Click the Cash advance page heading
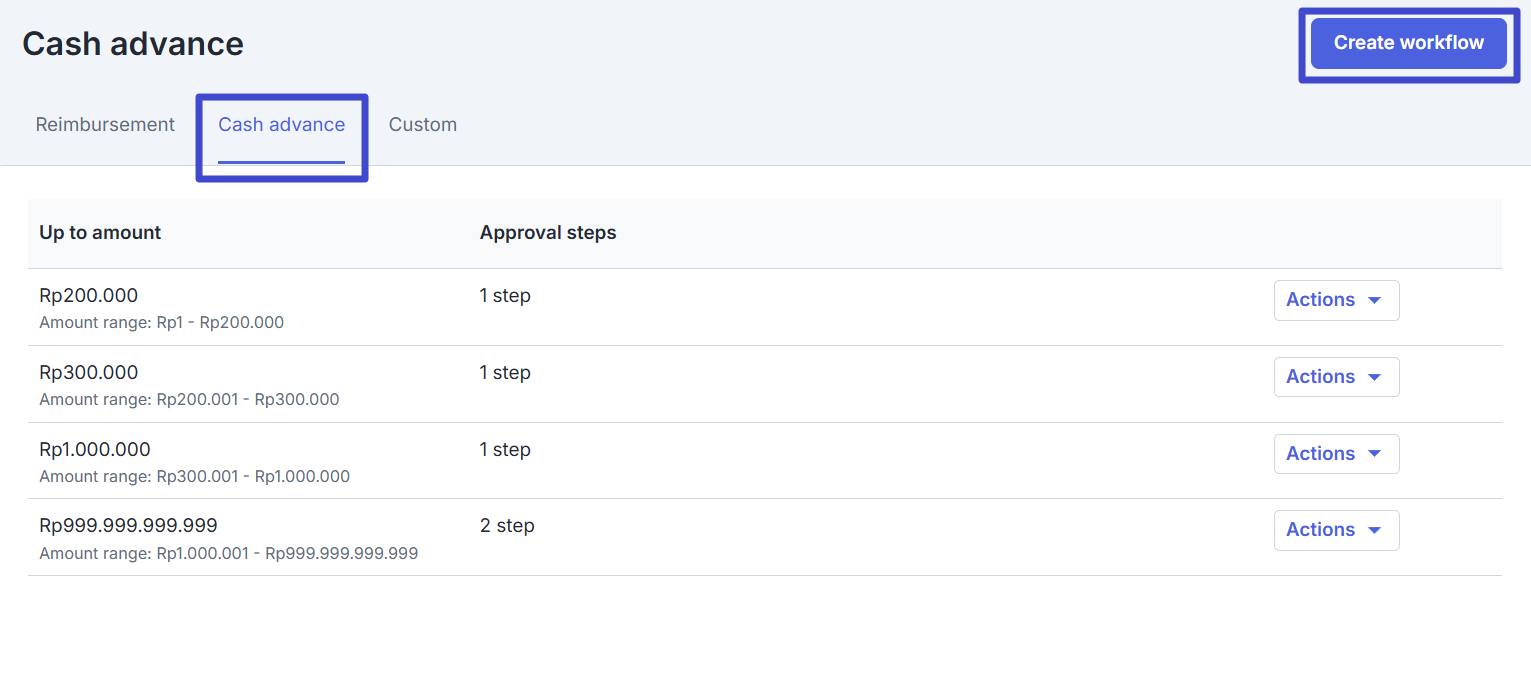 [x=133, y=44]
